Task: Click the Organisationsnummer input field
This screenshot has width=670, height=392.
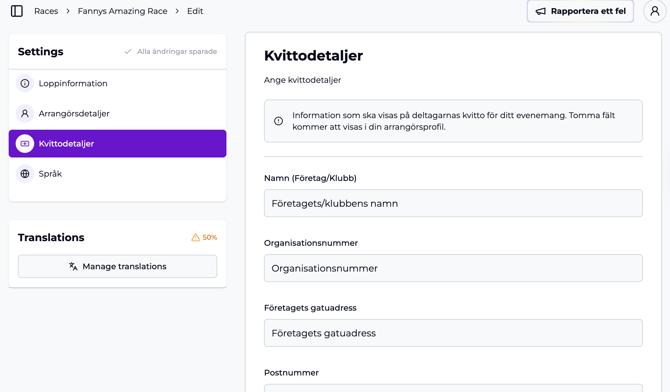Action: (453, 268)
